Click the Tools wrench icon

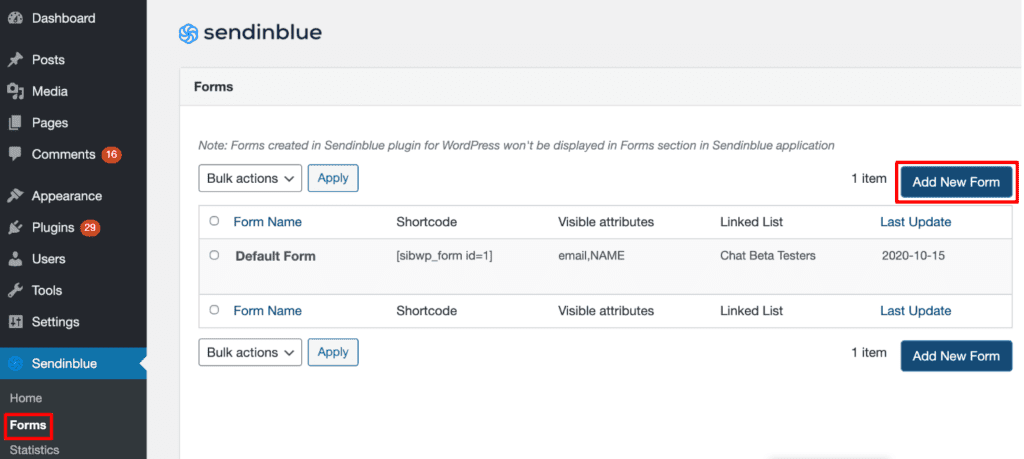[x=15, y=291]
